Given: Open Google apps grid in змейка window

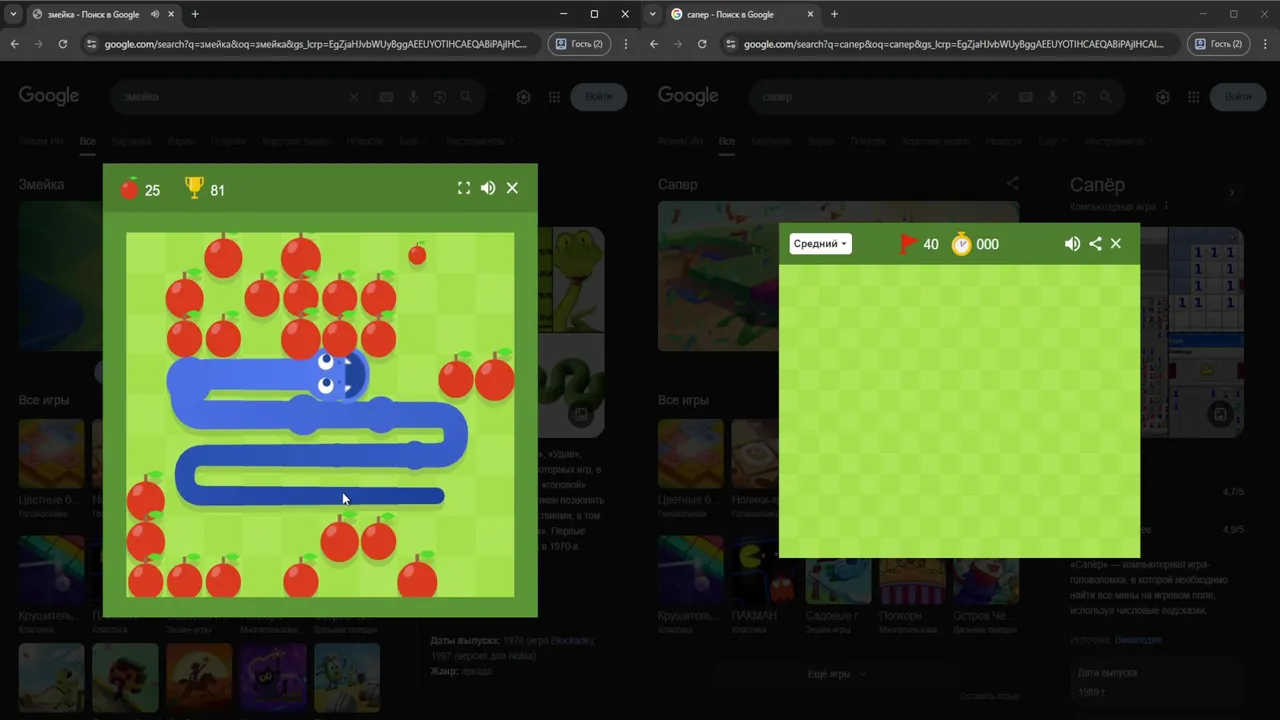Looking at the screenshot, I should click(554, 97).
